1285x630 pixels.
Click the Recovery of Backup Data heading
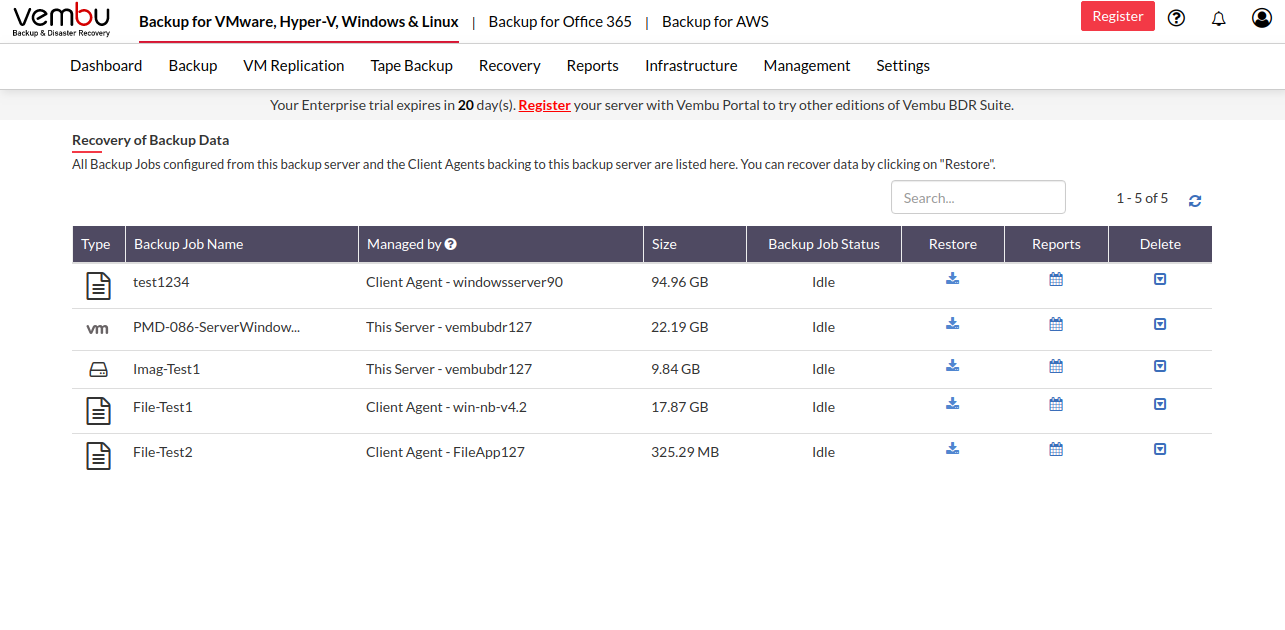[150, 140]
